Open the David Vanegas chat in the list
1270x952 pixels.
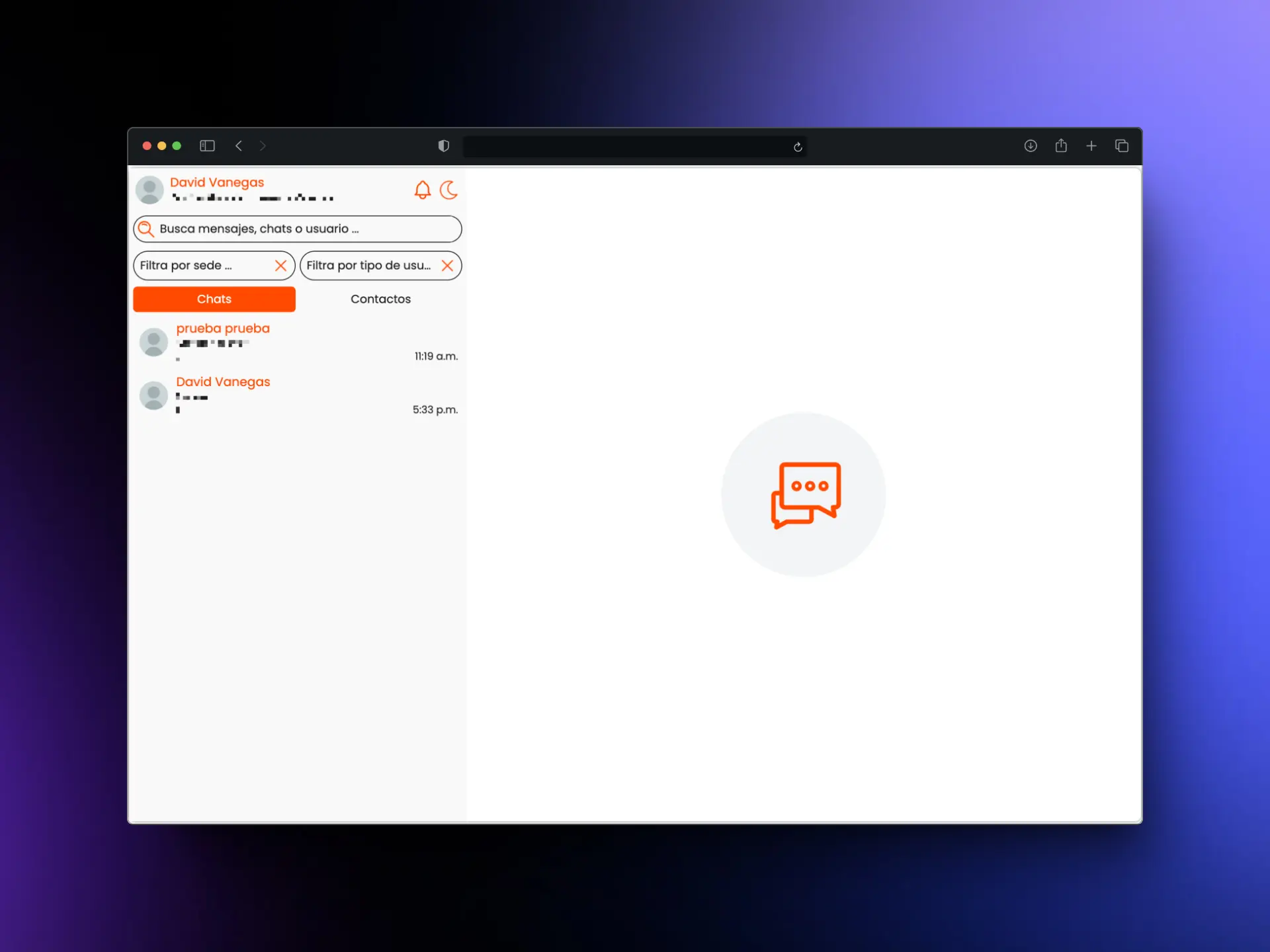pyautogui.click(x=298, y=396)
